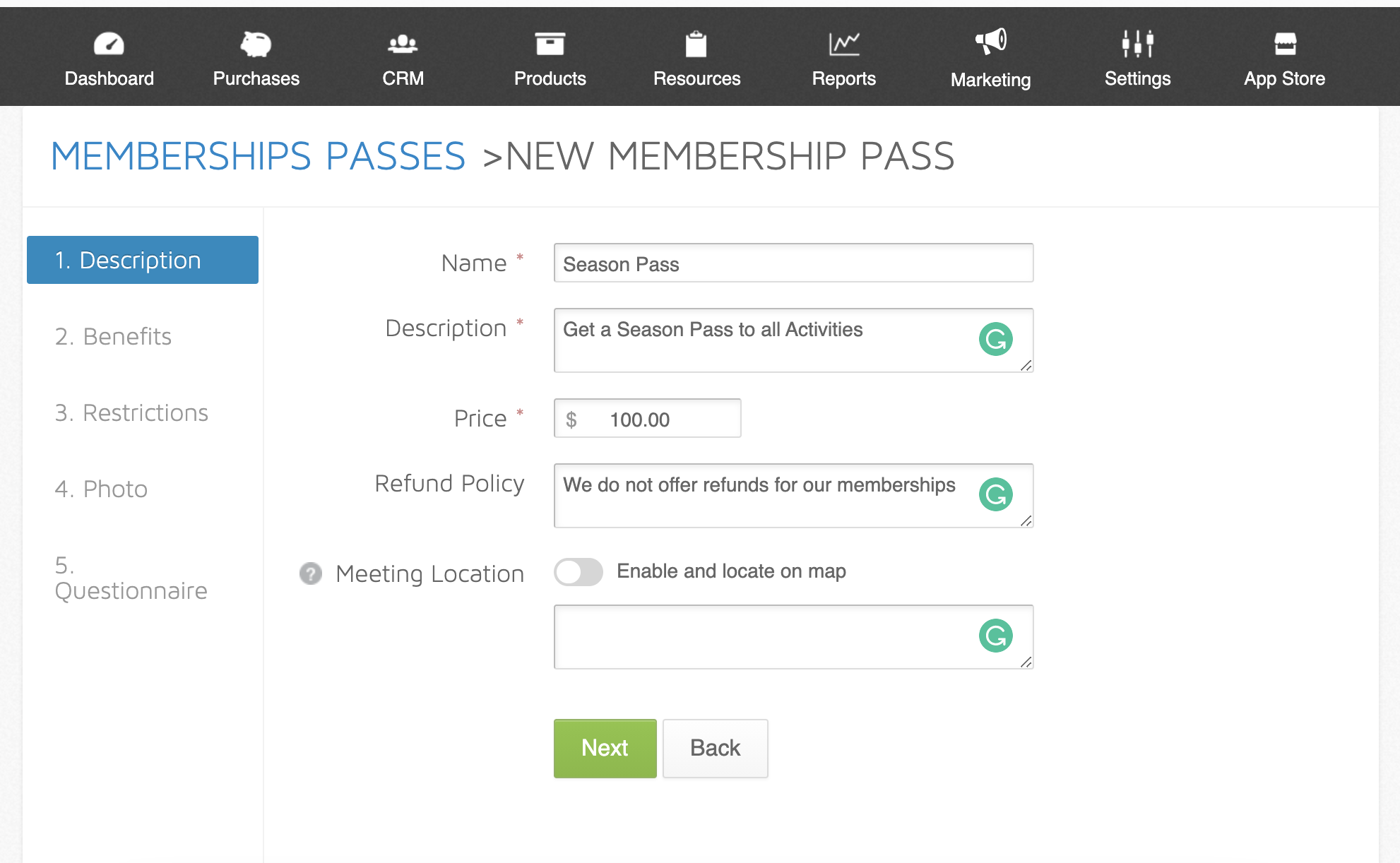The width and height of the screenshot is (1400, 863).
Task: Click Grammarly icon in Description field
Action: coord(996,339)
